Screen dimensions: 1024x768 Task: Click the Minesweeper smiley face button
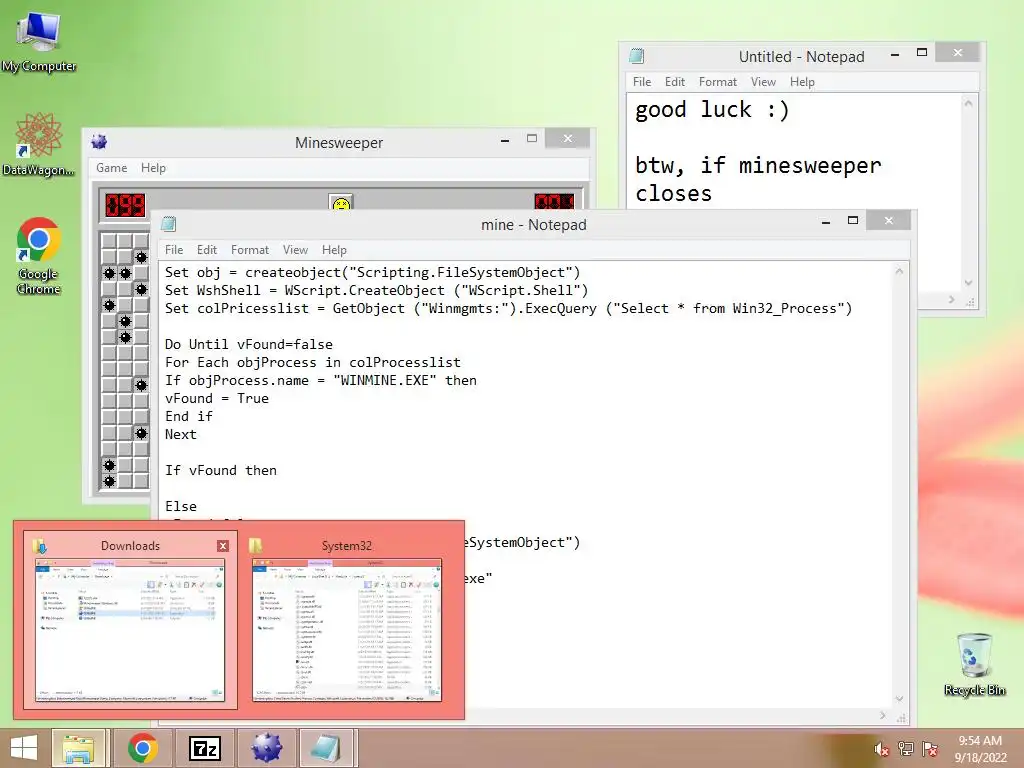(341, 202)
